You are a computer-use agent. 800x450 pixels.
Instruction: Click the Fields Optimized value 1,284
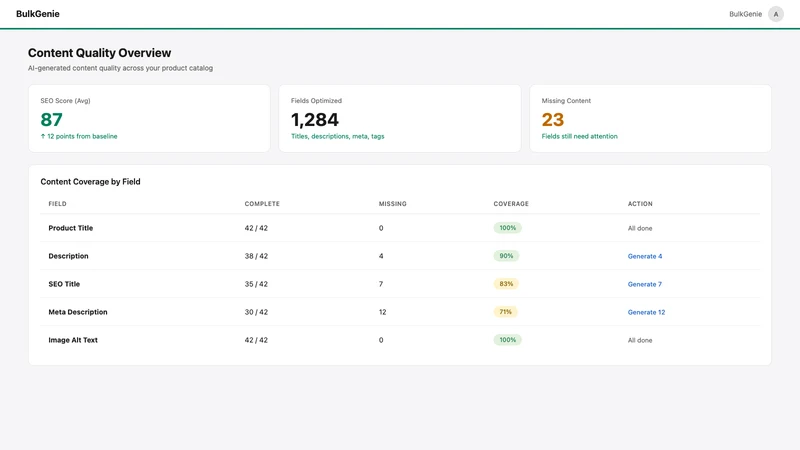pos(315,119)
